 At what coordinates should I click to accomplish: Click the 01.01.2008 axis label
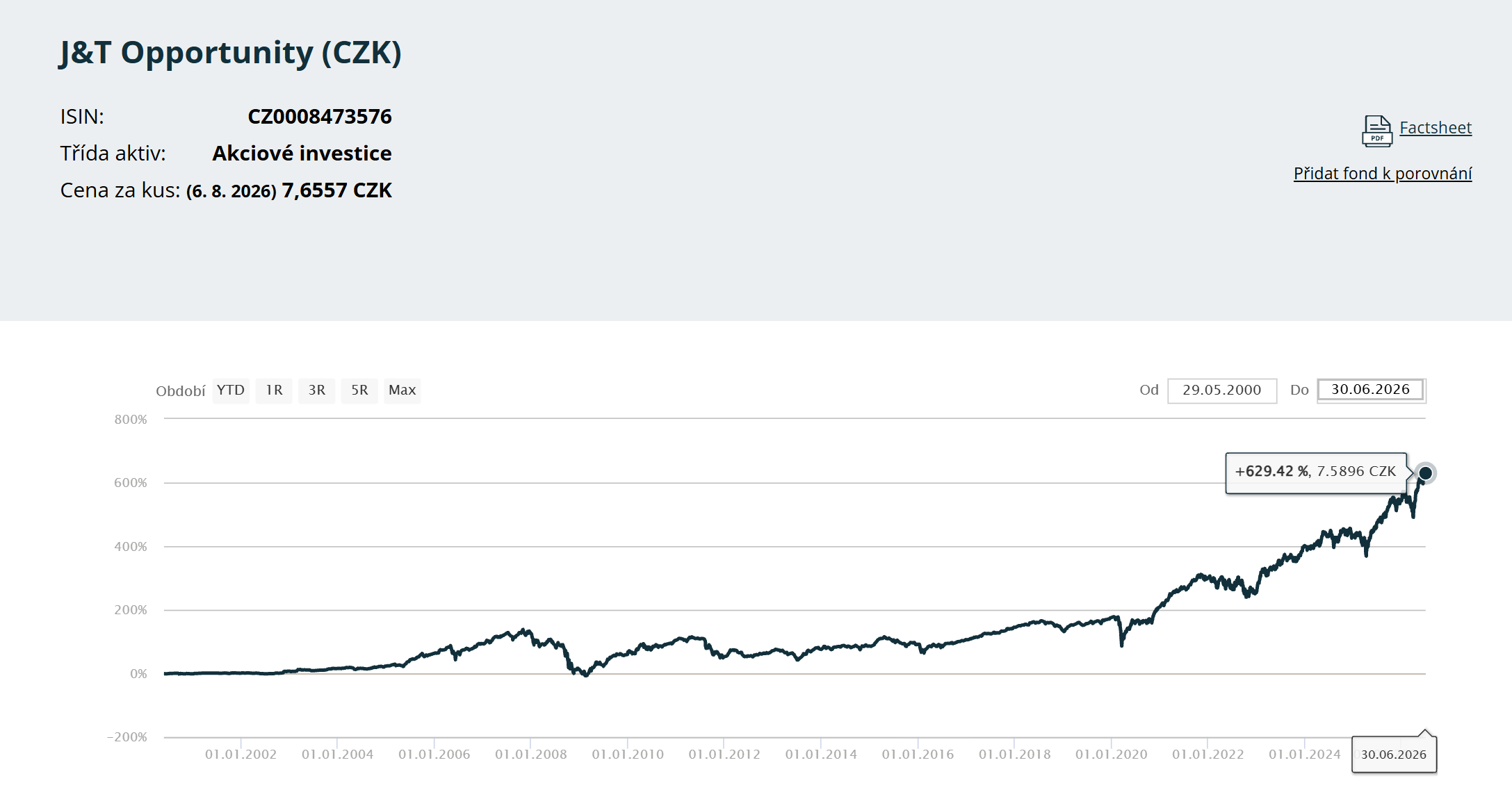point(531,755)
